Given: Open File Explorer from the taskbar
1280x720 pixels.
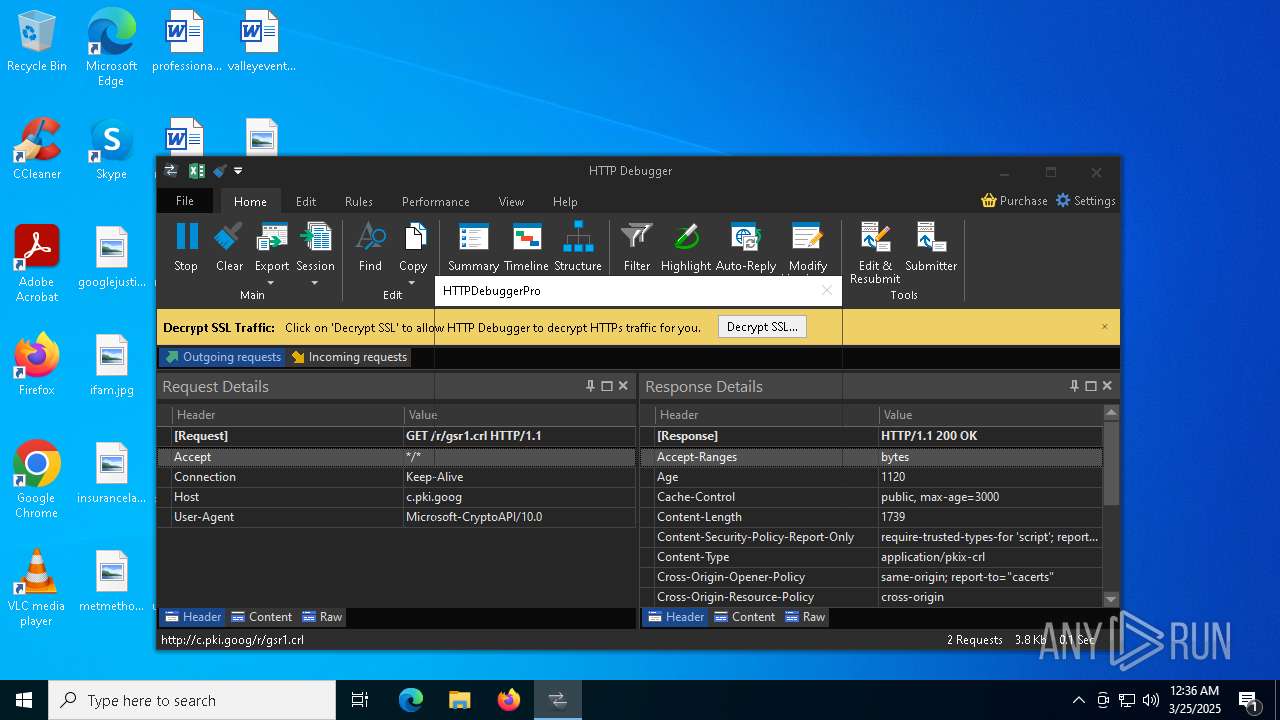Looking at the screenshot, I should pos(460,700).
